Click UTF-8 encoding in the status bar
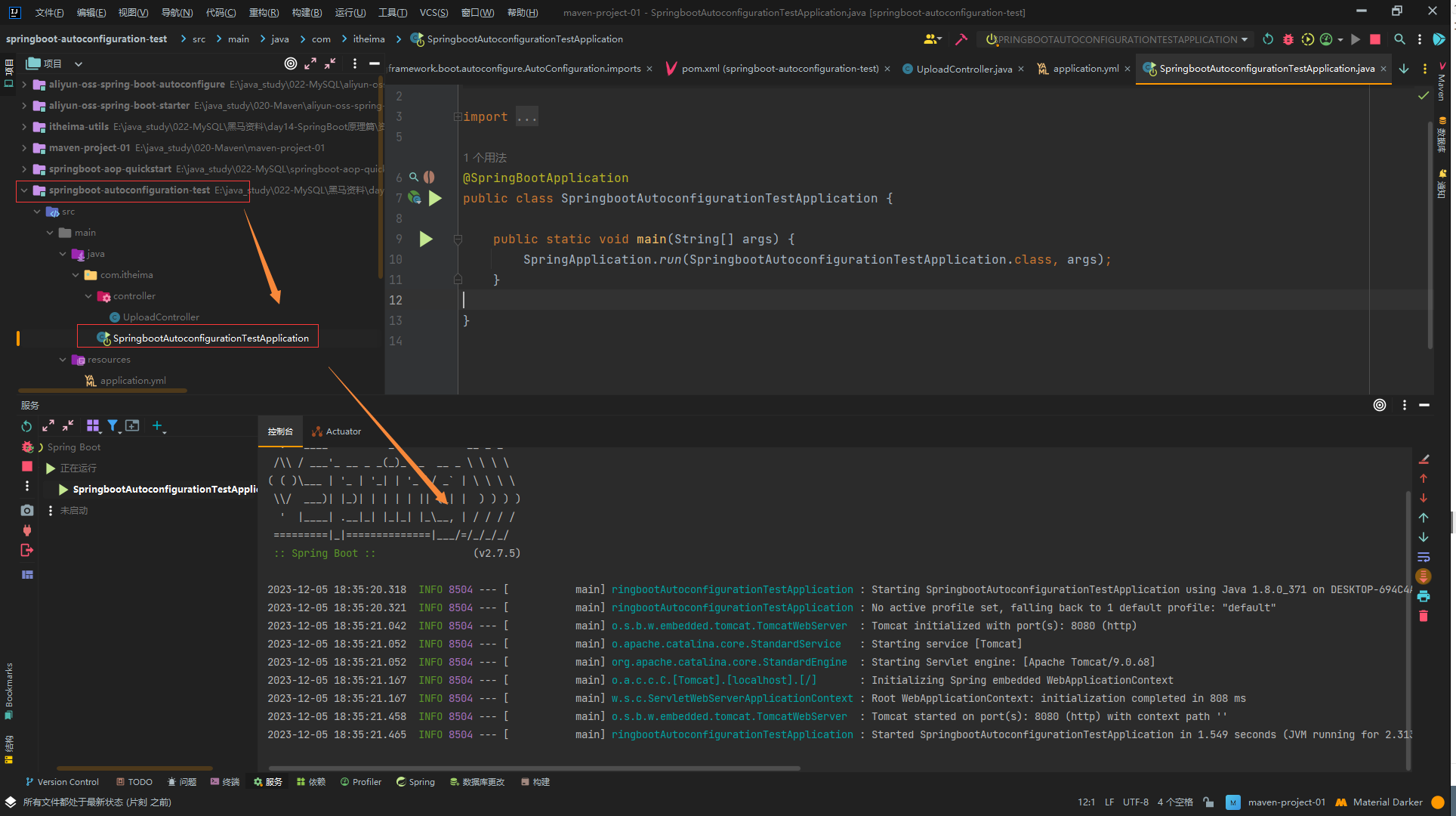Image resolution: width=1456 pixels, height=816 pixels. pos(1135,802)
